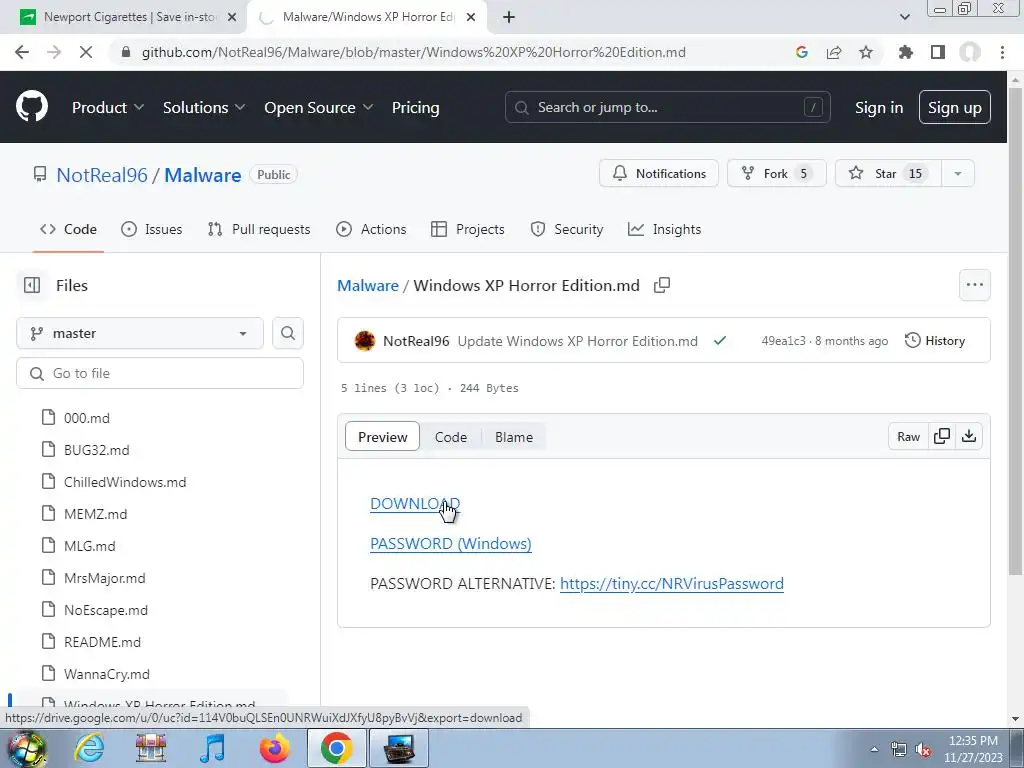
Task: Open the Actions tab
Action: point(371,229)
